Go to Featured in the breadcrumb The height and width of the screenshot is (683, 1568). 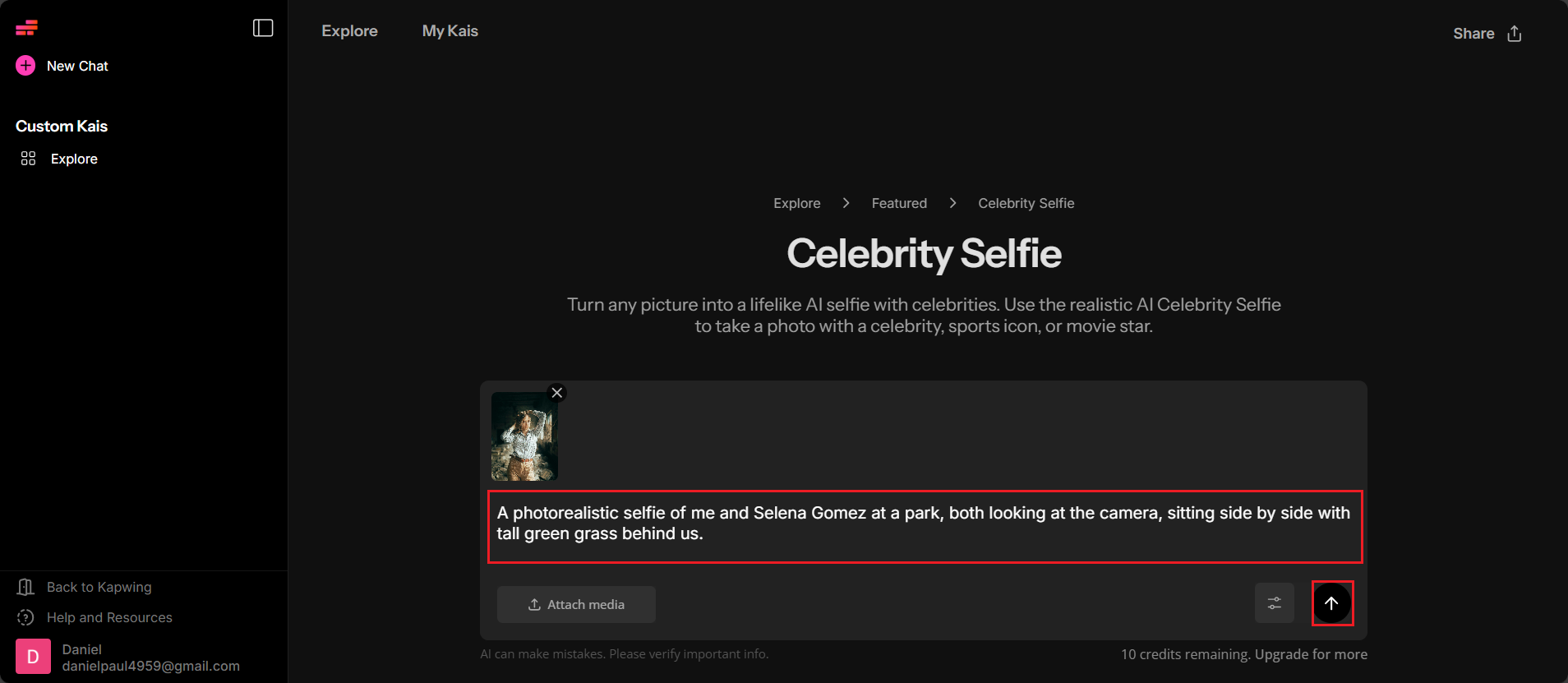pos(899,203)
